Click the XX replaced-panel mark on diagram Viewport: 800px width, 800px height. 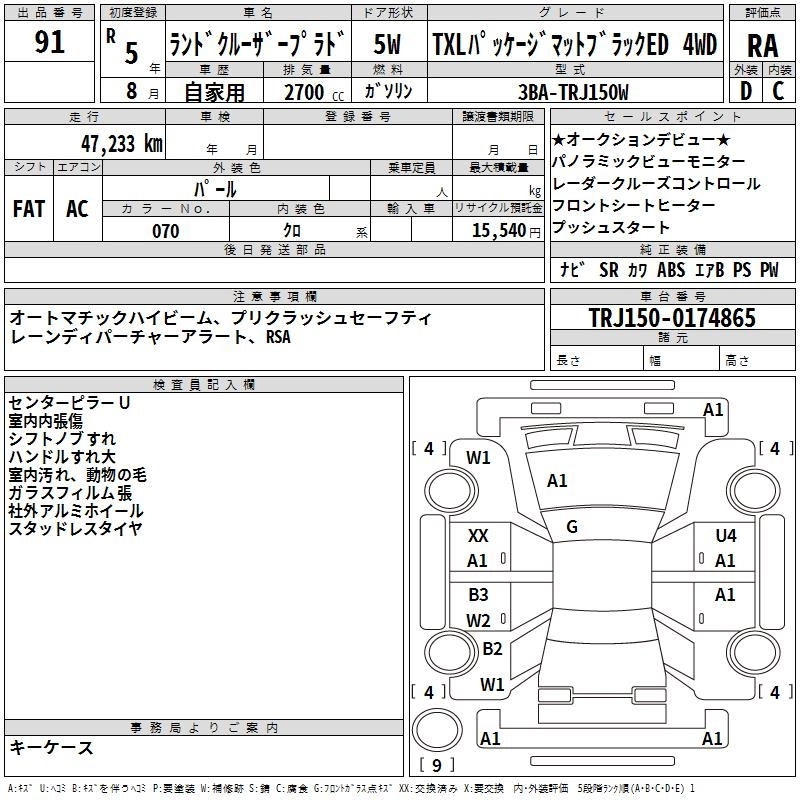click(478, 536)
